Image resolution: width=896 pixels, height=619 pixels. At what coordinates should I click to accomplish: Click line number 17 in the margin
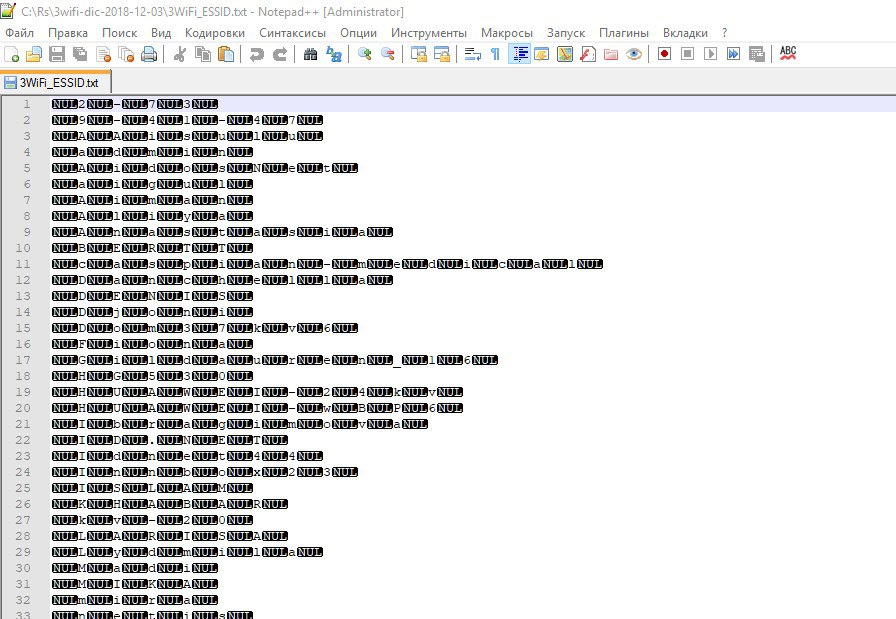tap(23, 360)
